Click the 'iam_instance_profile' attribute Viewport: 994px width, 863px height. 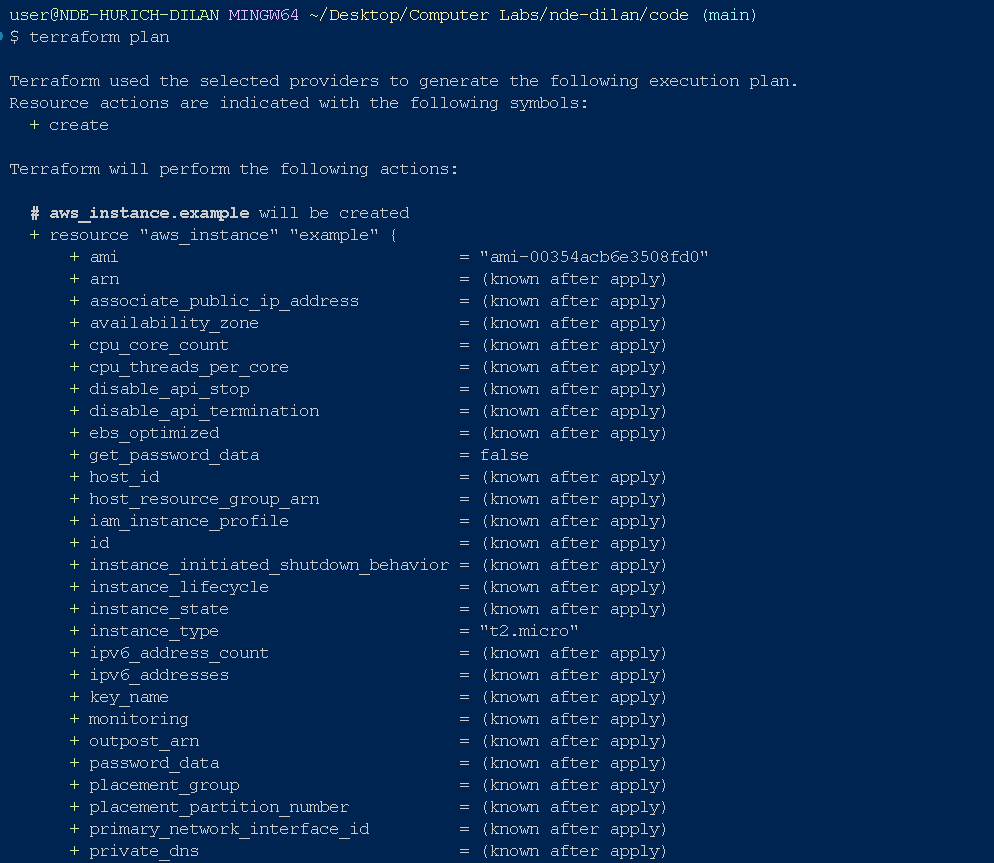click(189, 521)
